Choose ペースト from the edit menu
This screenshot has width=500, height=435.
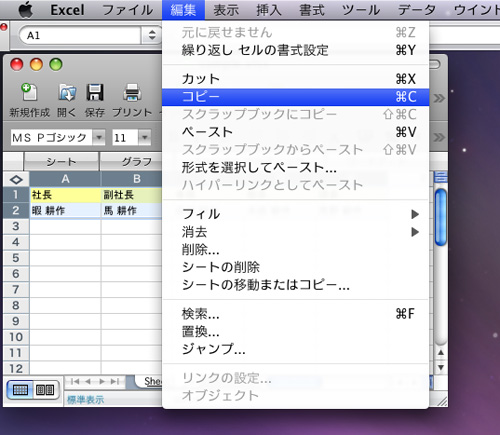pos(295,132)
